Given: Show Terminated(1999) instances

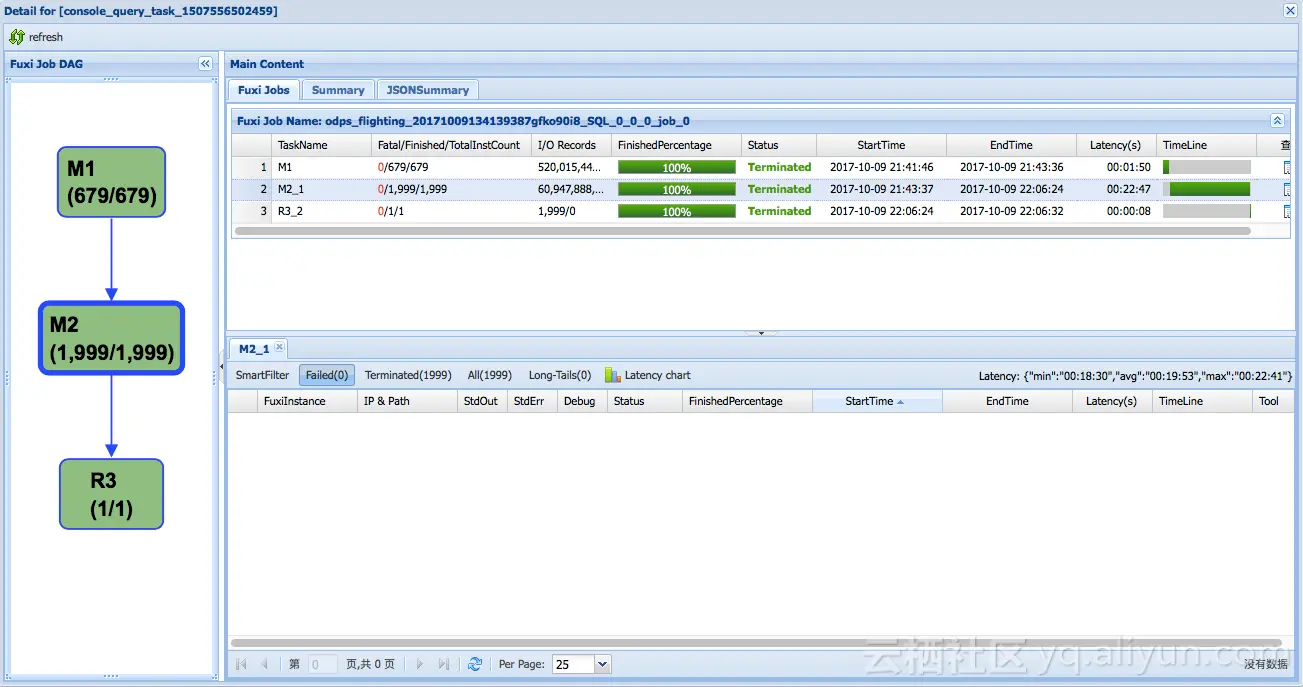Looking at the screenshot, I should [x=408, y=375].
